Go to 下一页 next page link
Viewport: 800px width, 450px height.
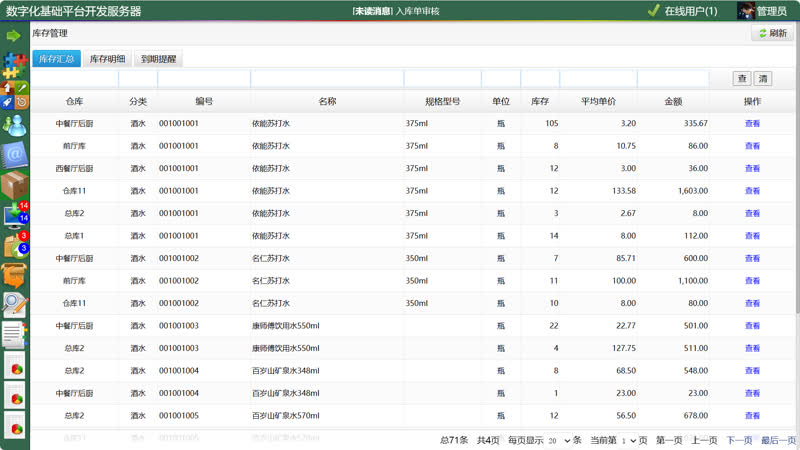pos(739,440)
